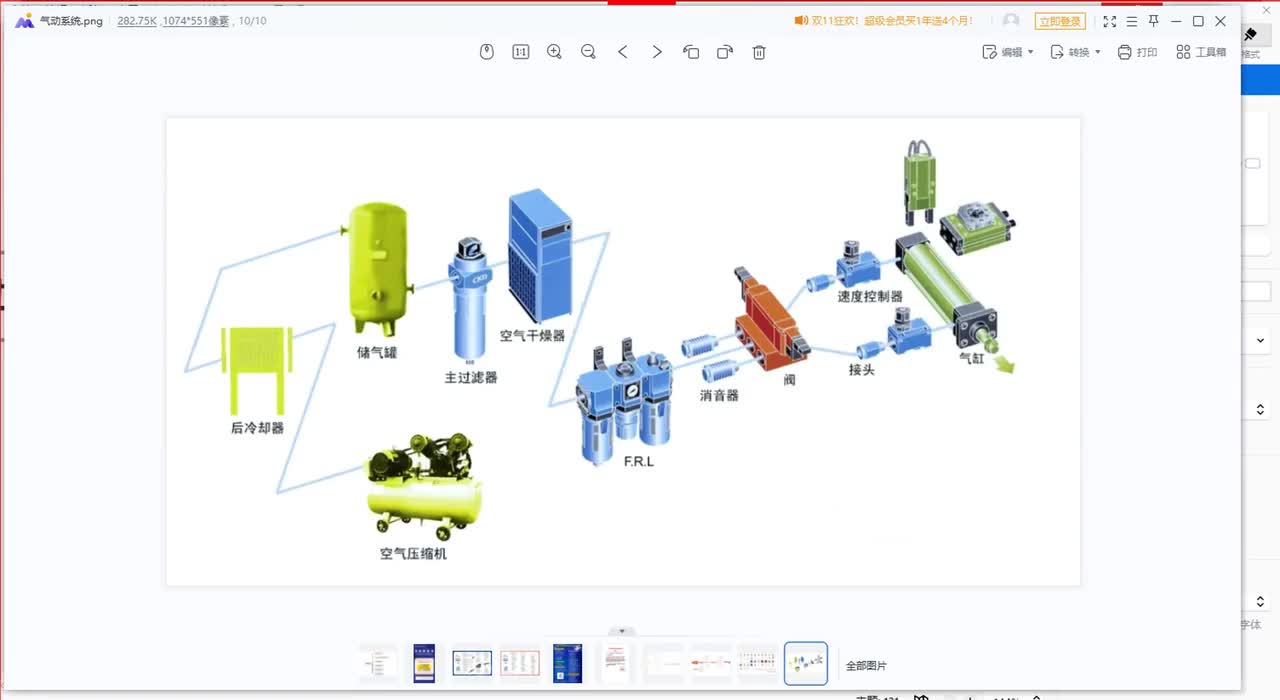
Task: Click the 储气罐 label in the image
Action: tap(377, 352)
